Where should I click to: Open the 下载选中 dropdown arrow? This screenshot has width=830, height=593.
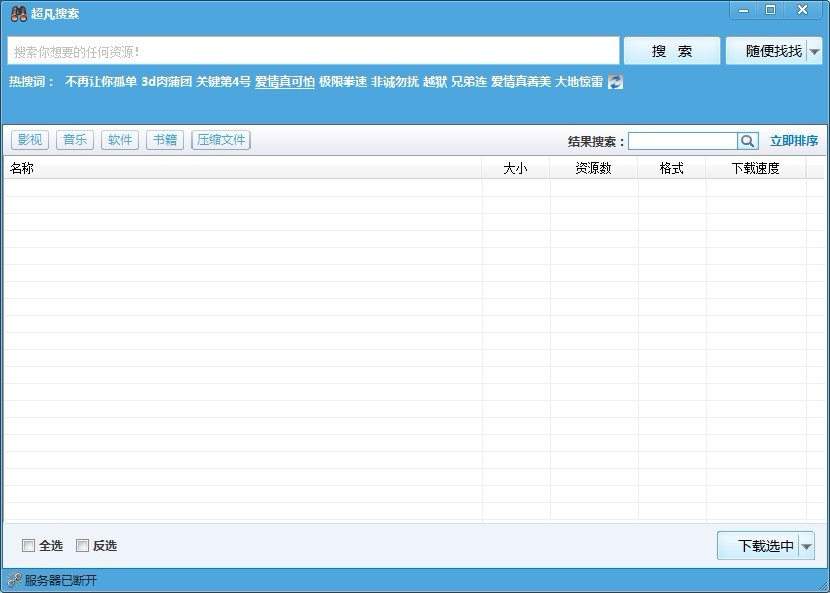(x=807, y=546)
